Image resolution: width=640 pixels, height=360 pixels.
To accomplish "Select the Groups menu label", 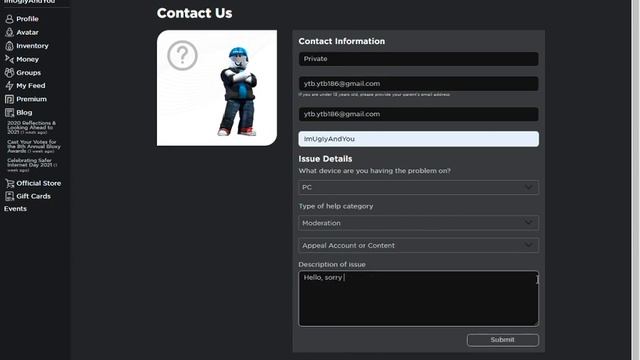I will coord(29,73).
